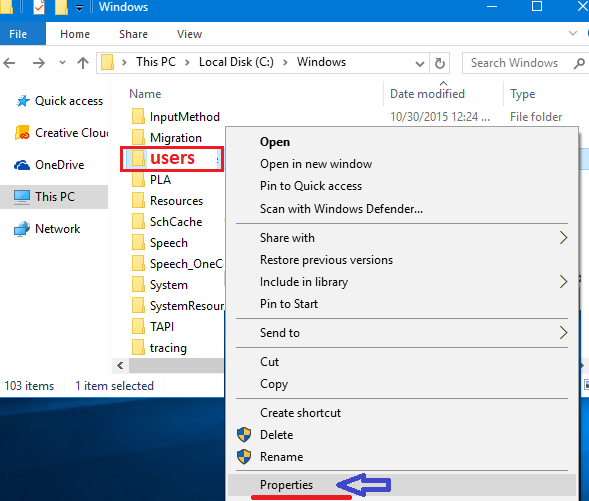Open OneDrive cloud icon in sidebar
Image resolution: width=589 pixels, height=501 pixels.
pos(22,165)
